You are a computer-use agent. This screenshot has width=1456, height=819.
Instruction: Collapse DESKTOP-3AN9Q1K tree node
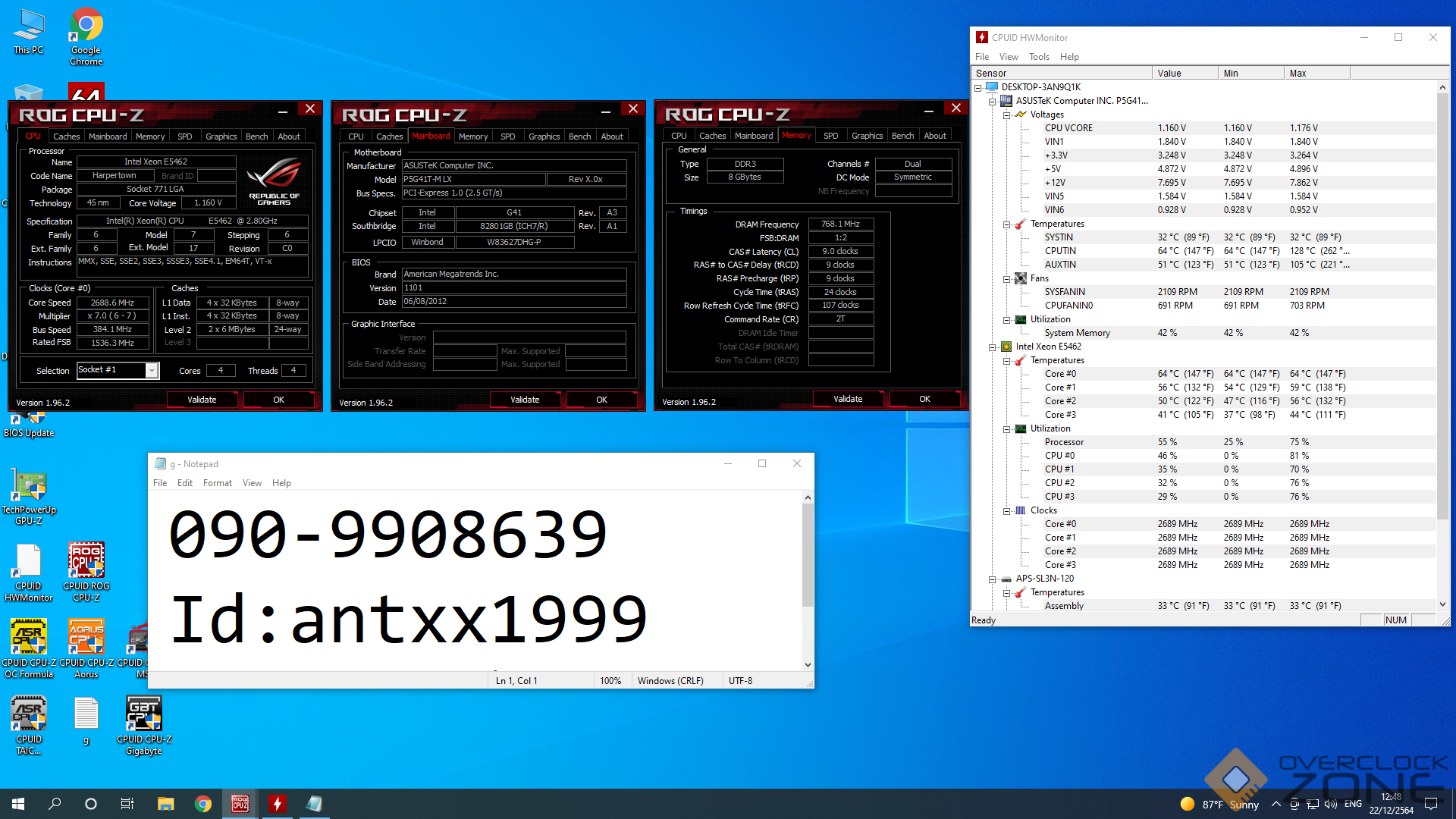pyautogui.click(x=978, y=87)
